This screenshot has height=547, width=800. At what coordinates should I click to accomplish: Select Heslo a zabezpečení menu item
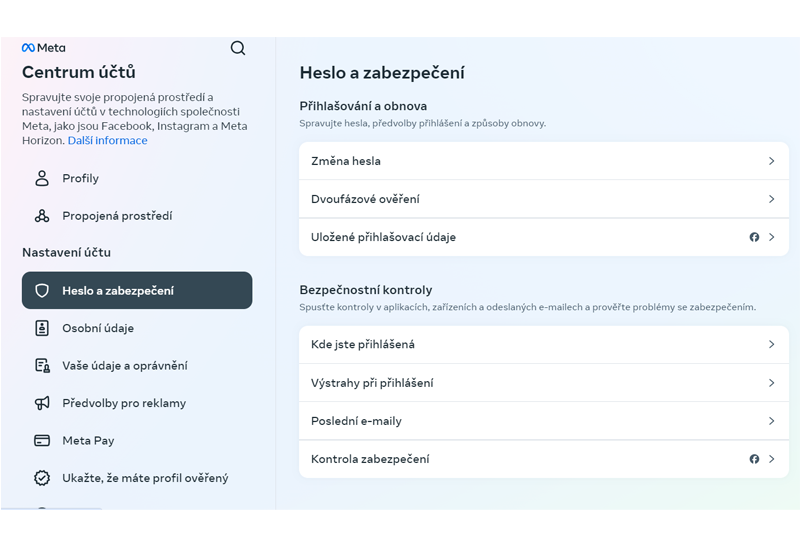click(137, 290)
